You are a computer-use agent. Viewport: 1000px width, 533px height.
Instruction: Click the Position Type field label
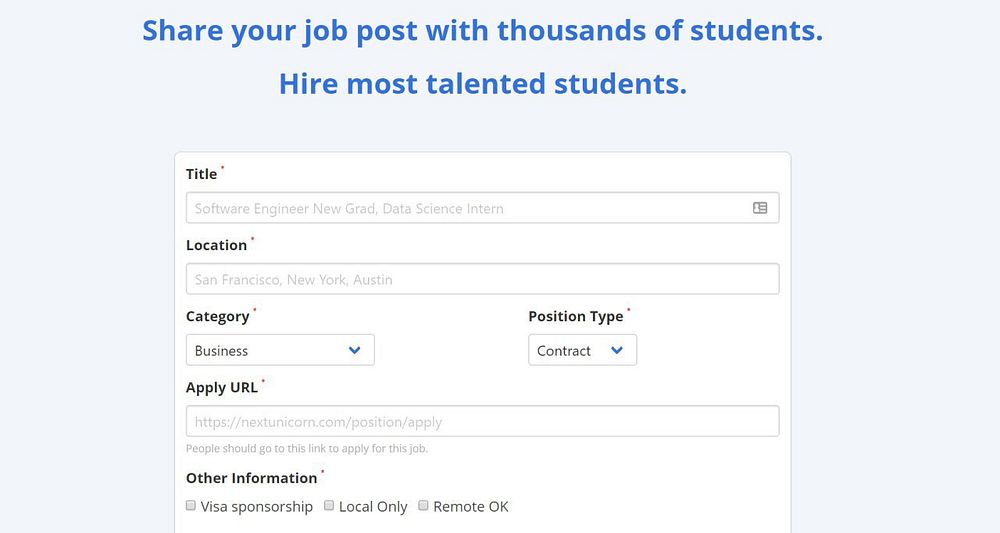click(x=575, y=316)
